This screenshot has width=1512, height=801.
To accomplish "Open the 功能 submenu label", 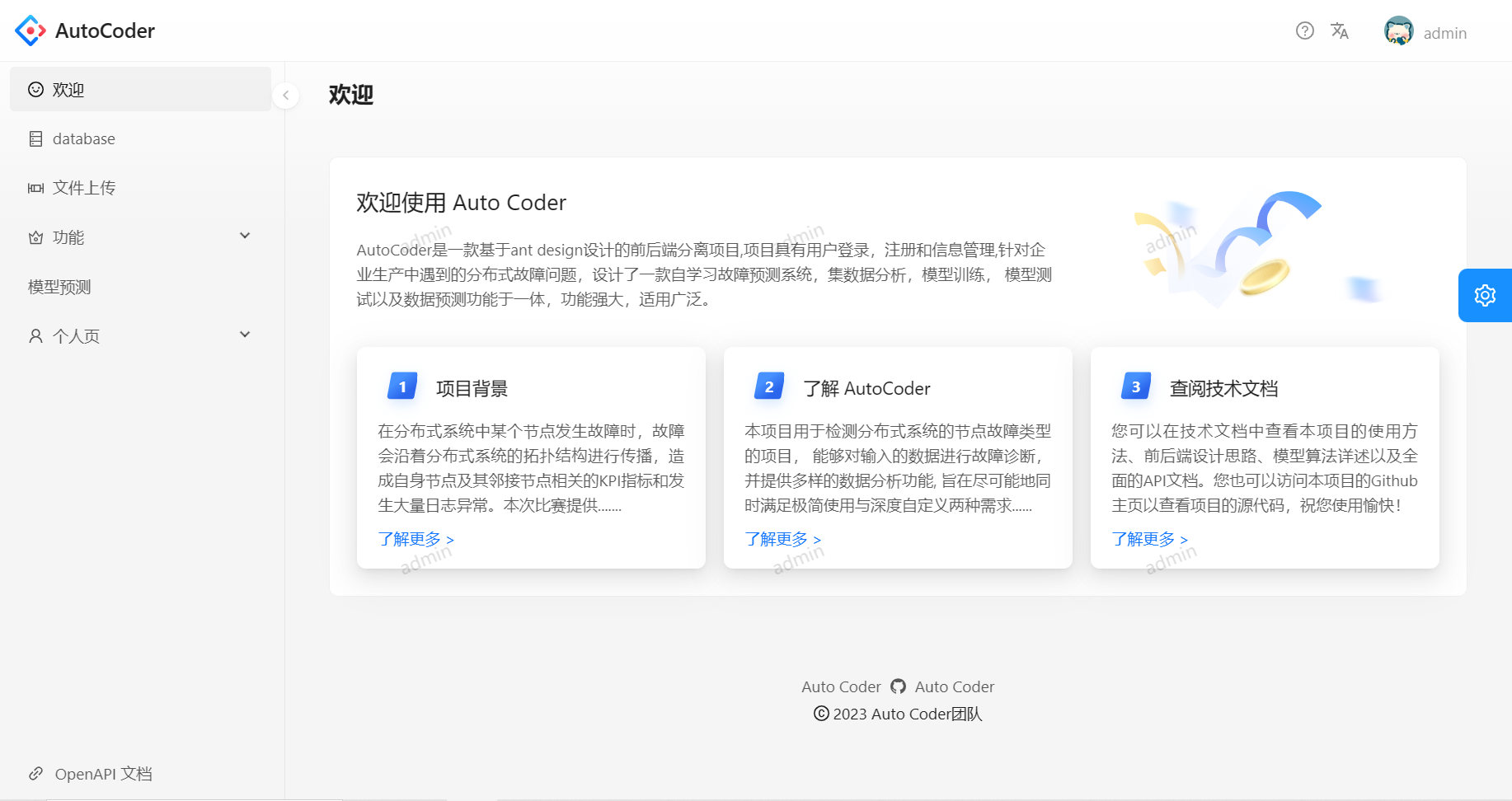I will (x=68, y=237).
